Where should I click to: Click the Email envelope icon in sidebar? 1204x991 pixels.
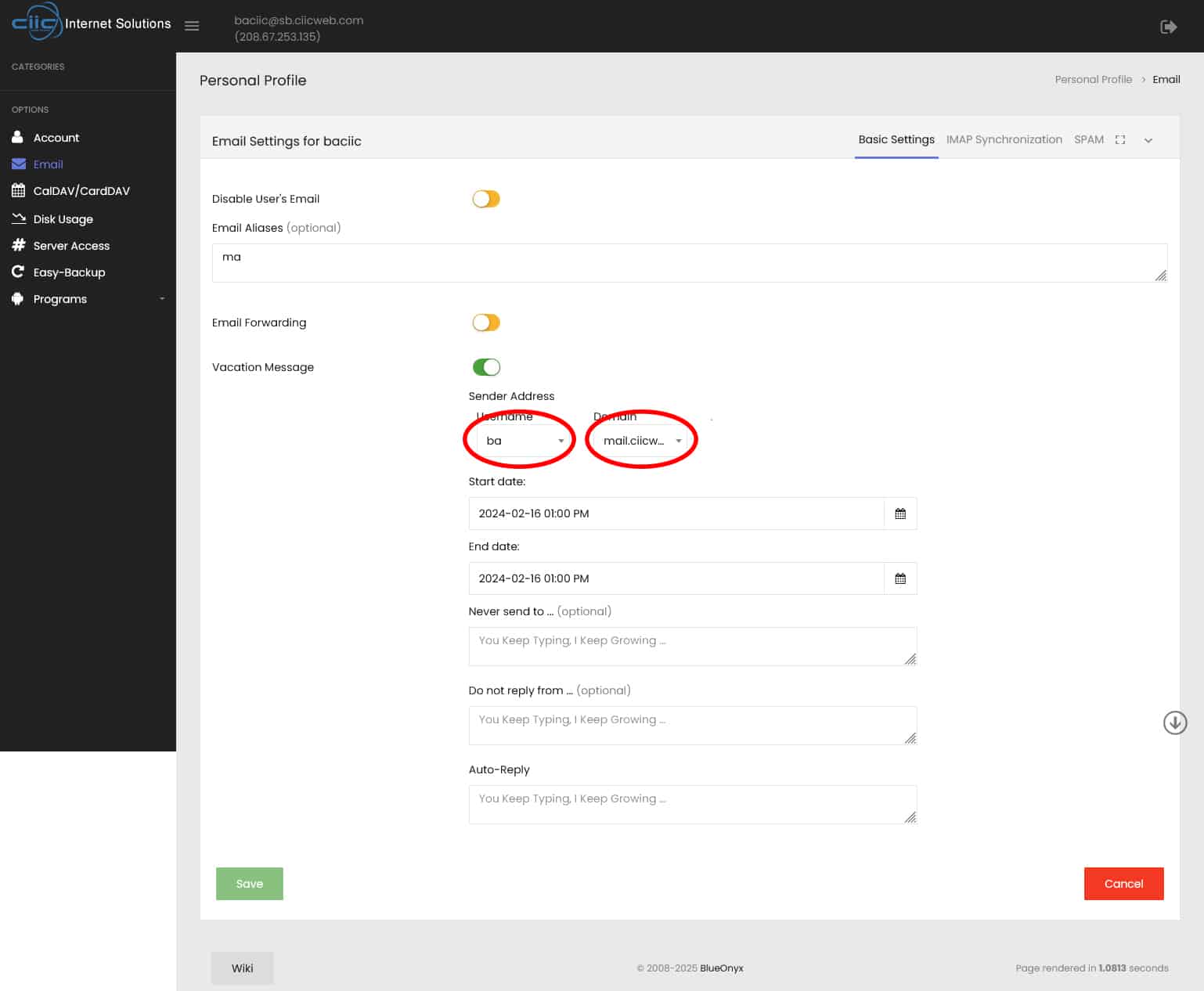click(x=19, y=164)
